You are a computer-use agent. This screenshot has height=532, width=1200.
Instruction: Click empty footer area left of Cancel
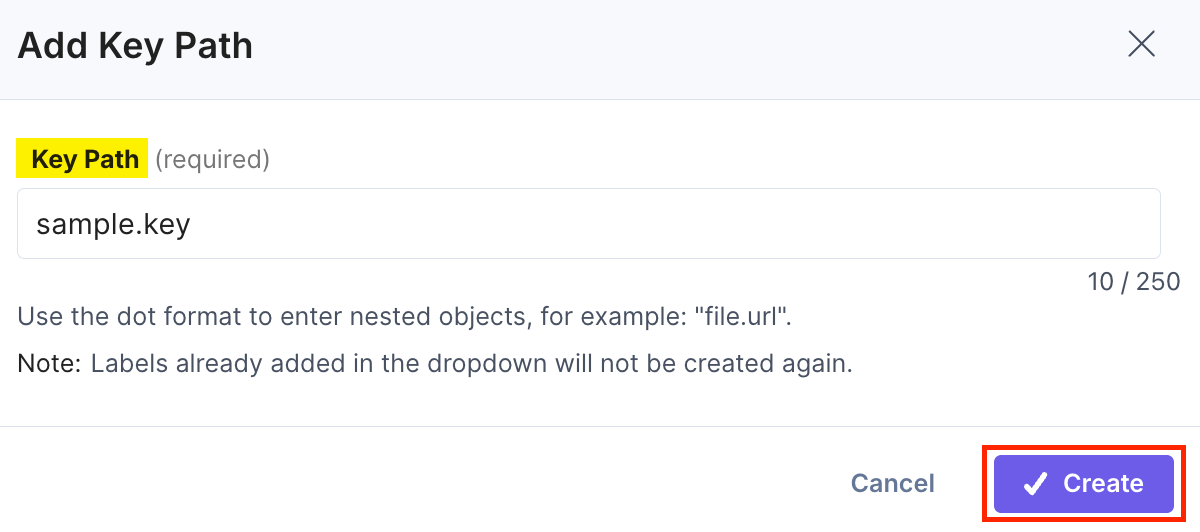tap(400, 484)
